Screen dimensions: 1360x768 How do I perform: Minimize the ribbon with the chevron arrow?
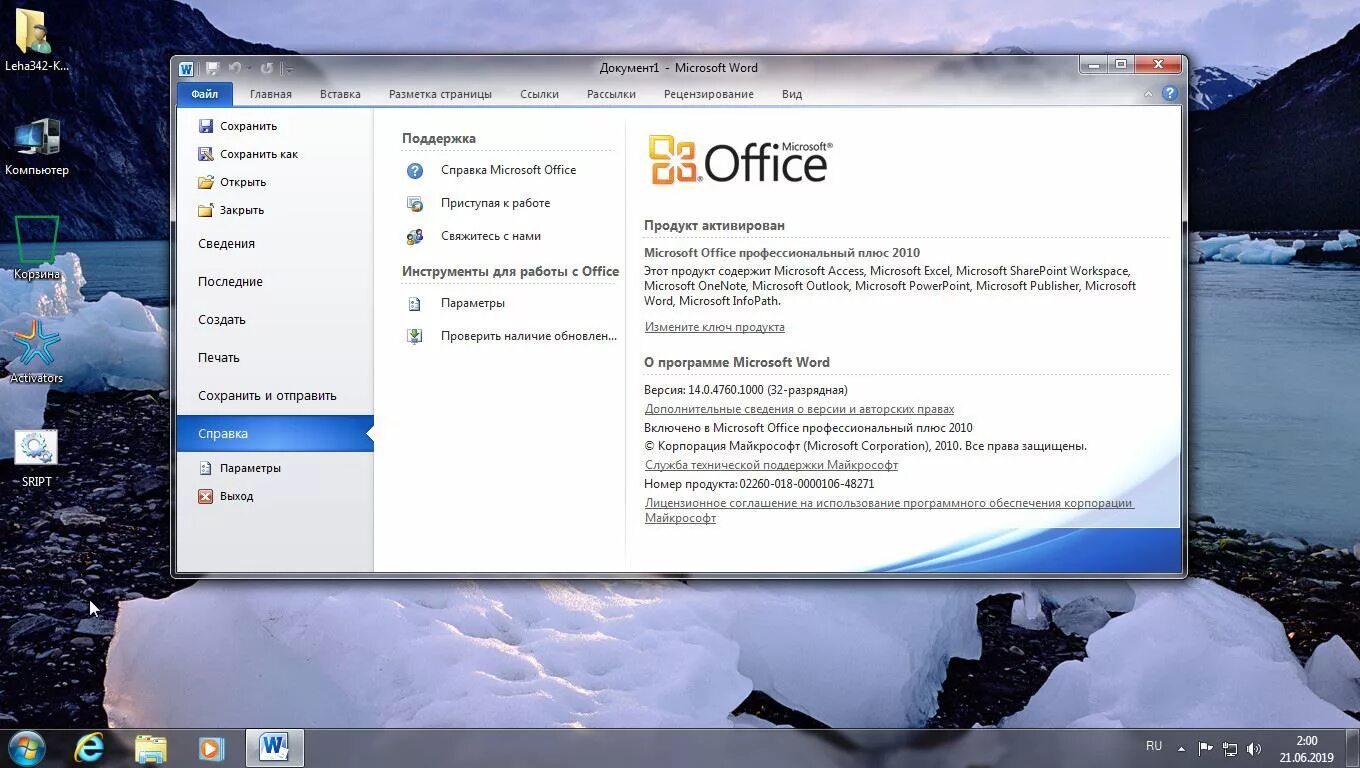coord(1148,94)
